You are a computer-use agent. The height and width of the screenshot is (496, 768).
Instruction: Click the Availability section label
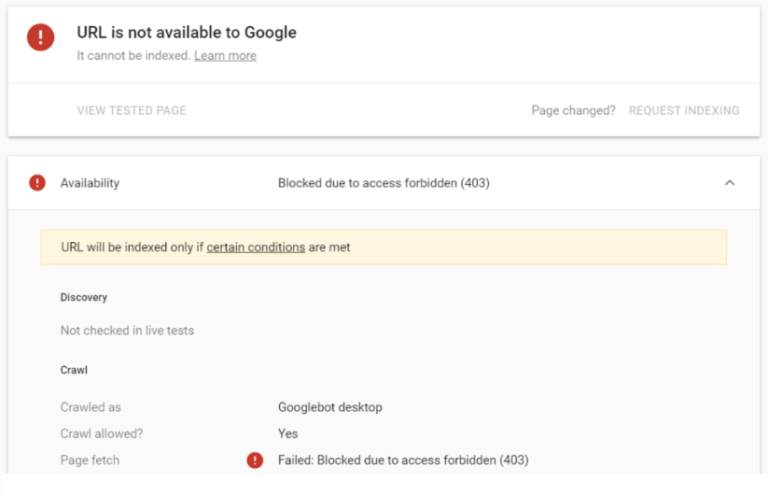point(90,183)
